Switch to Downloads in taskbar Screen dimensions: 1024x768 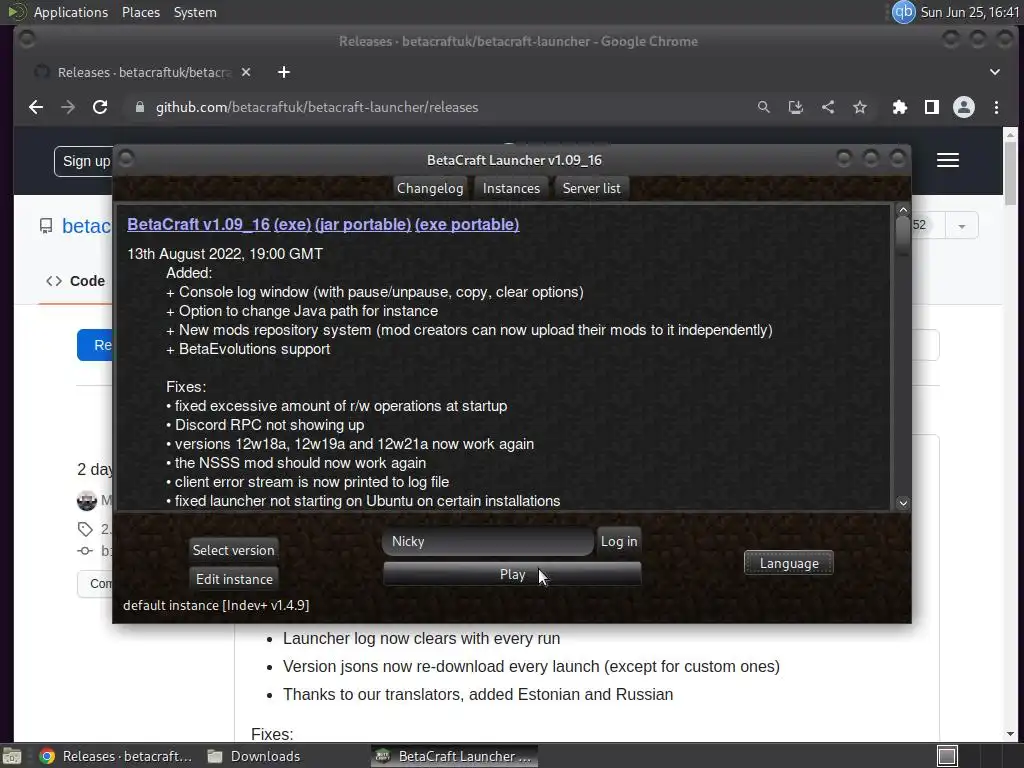coord(253,756)
